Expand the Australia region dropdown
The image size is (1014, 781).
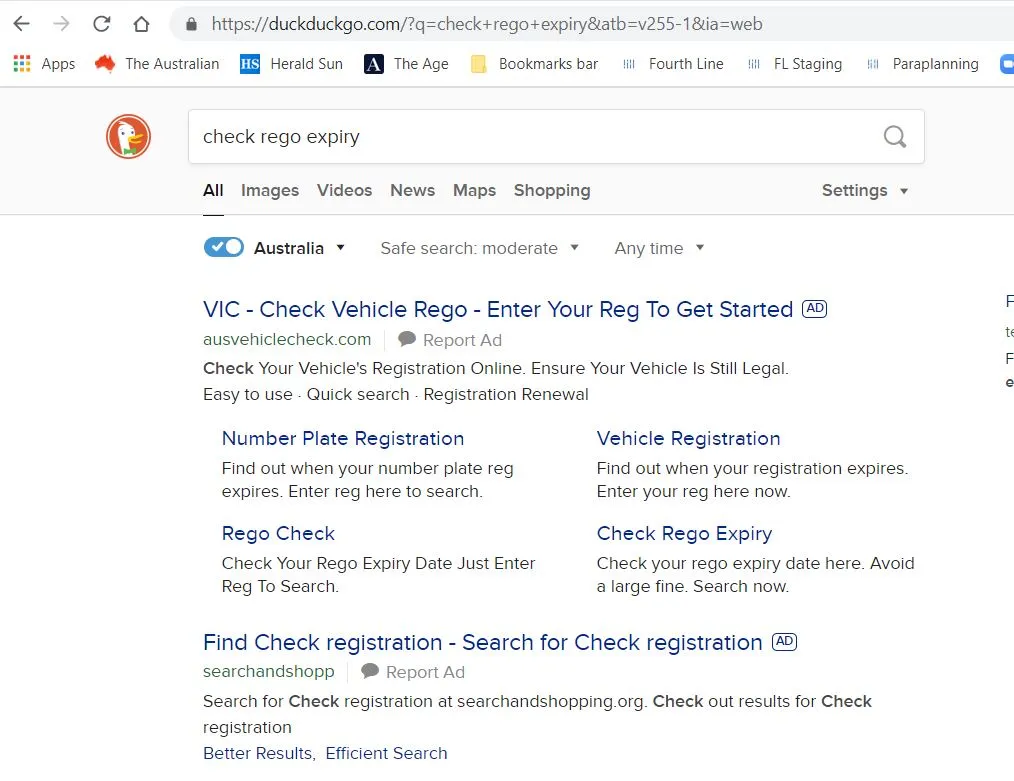click(x=299, y=248)
